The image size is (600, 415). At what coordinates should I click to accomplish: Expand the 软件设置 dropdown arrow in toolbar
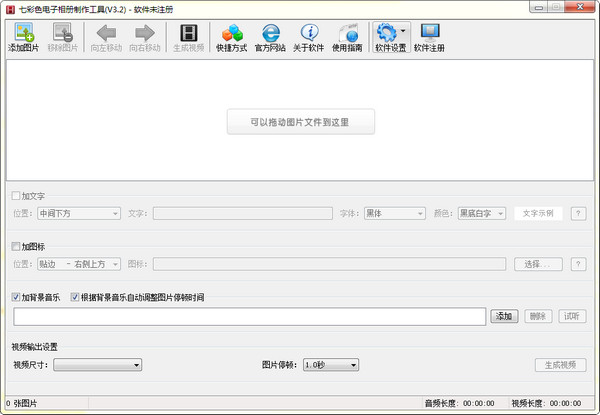coord(402,32)
